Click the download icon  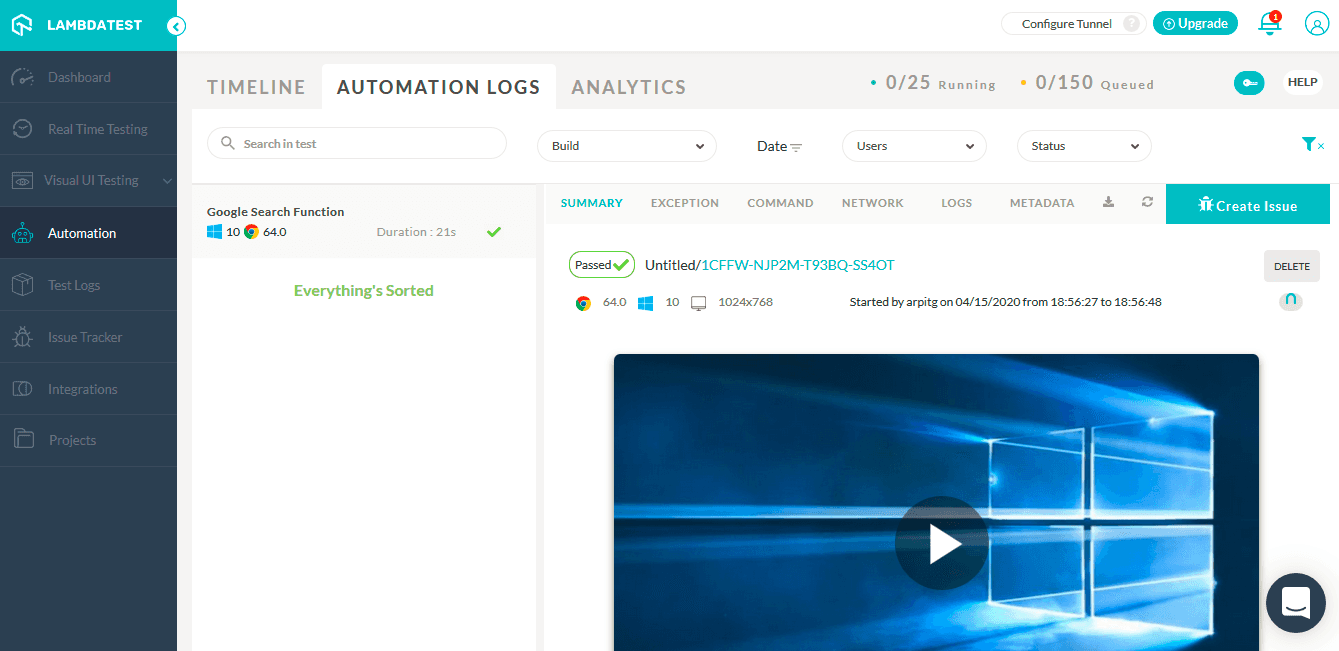click(1108, 202)
